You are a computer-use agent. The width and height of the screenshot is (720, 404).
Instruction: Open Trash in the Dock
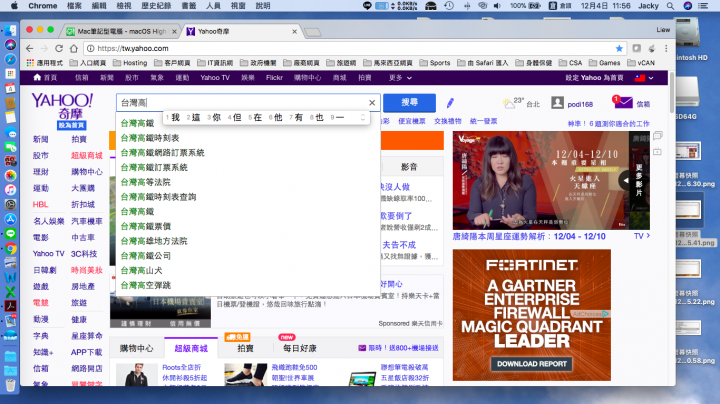coord(10,385)
